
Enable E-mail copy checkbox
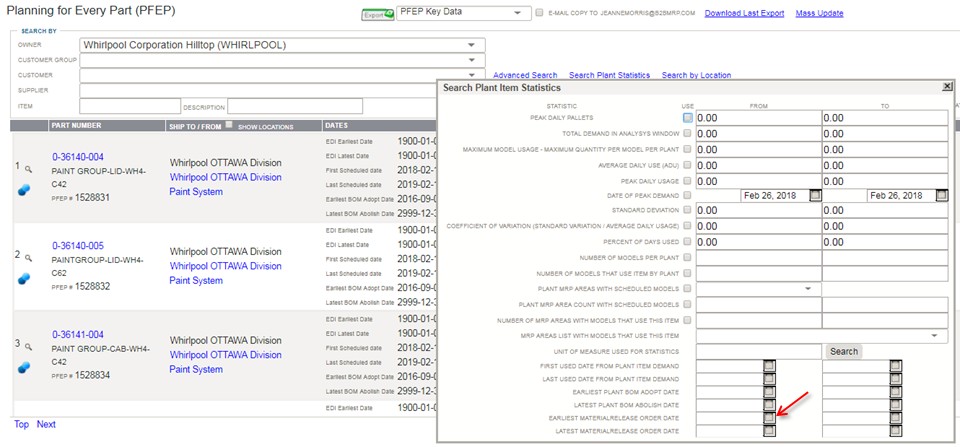539,13
